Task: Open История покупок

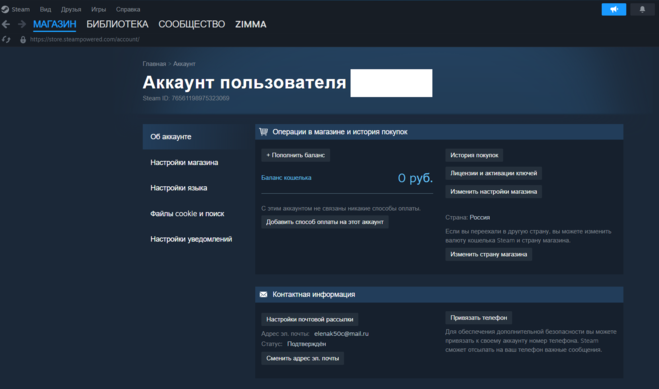Action: point(474,155)
